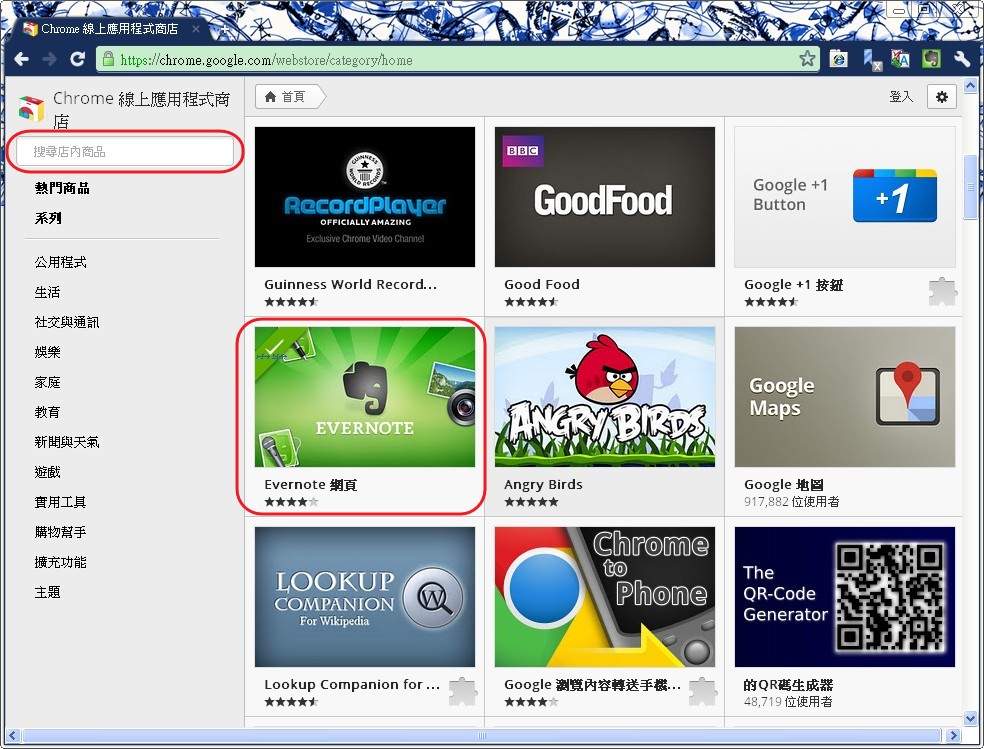
Task: Open the 家庭 category
Action: pyautogui.click(x=47, y=383)
